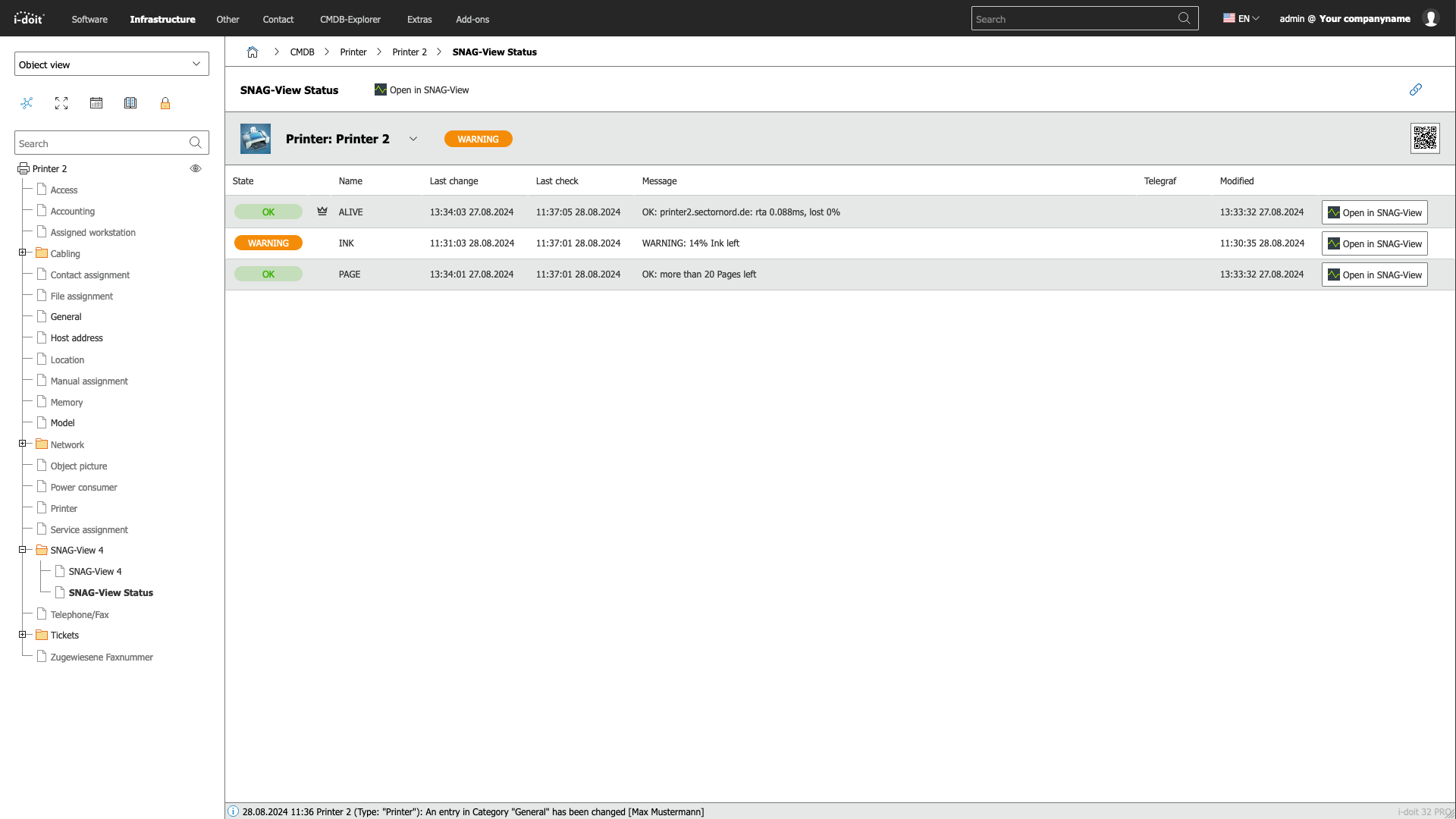The height and width of the screenshot is (819, 1456).
Task: Open the QR code icon
Action: (x=1425, y=139)
